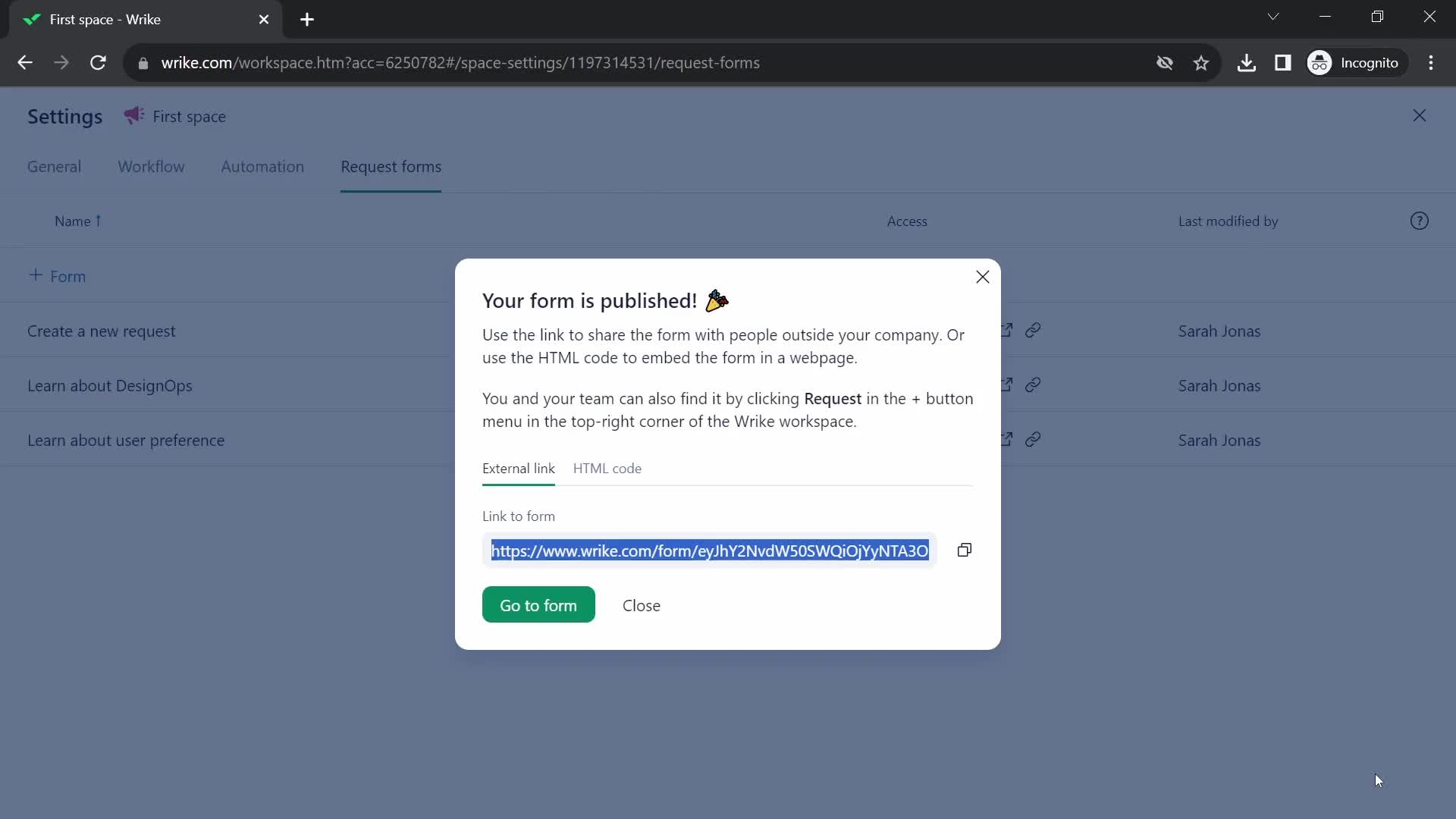Open the Create a new request form
Image resolution: width=1456 pixels, height=819 pixels.
pyautogui.click(x=102, y=331)
